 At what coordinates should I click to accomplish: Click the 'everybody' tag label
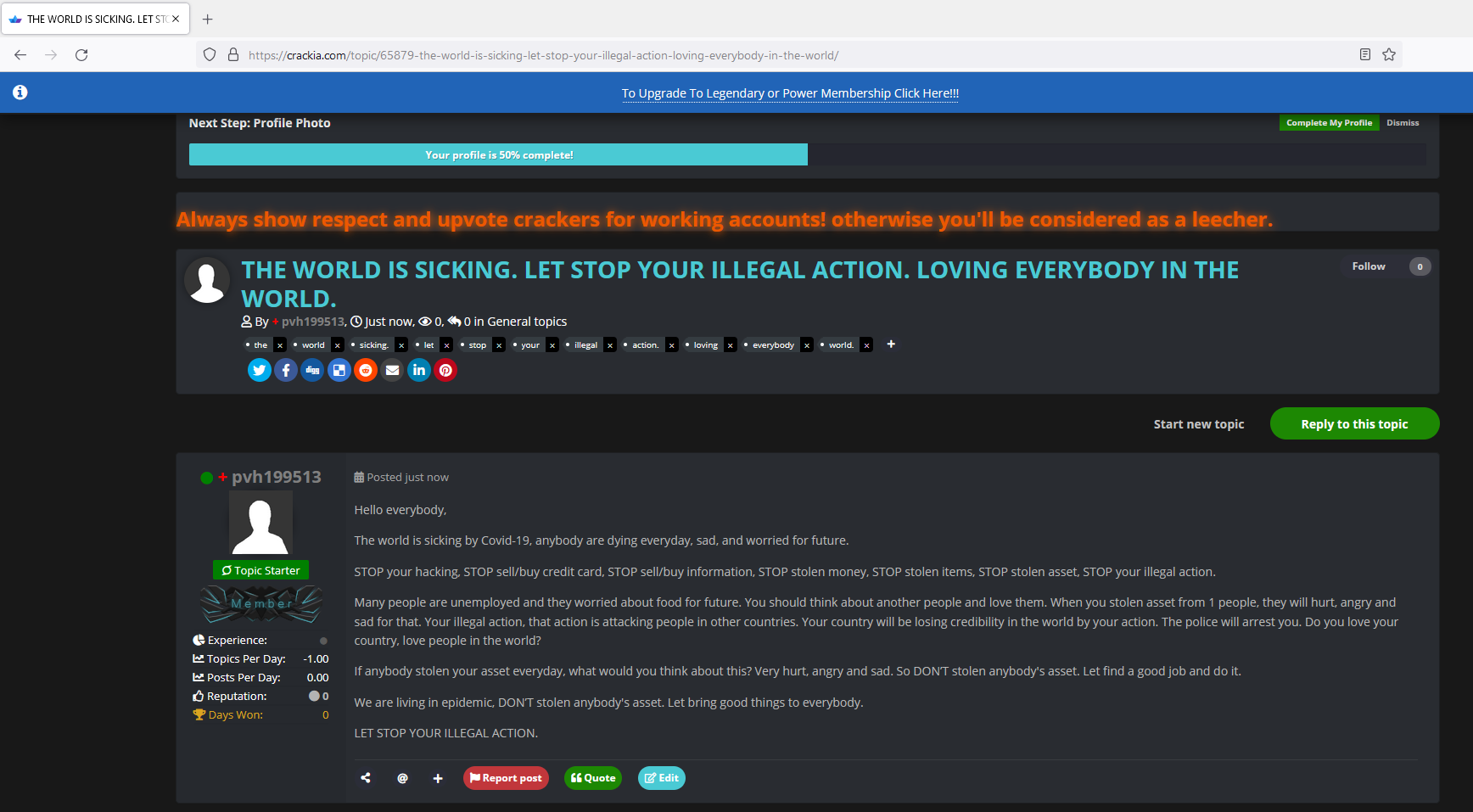point(773,345)
